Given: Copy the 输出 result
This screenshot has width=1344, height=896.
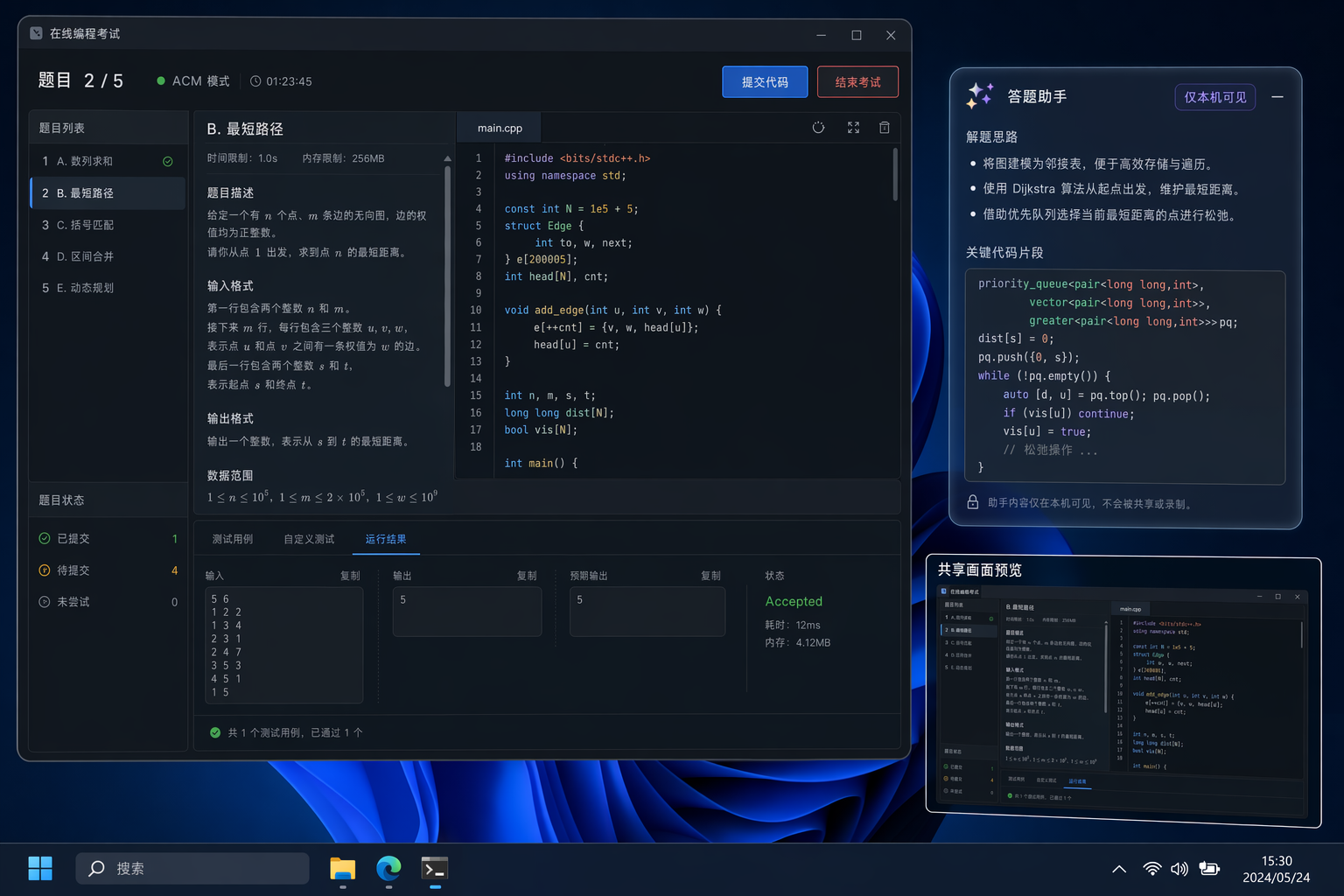Looking at the screenshot, I should [527, 576].
